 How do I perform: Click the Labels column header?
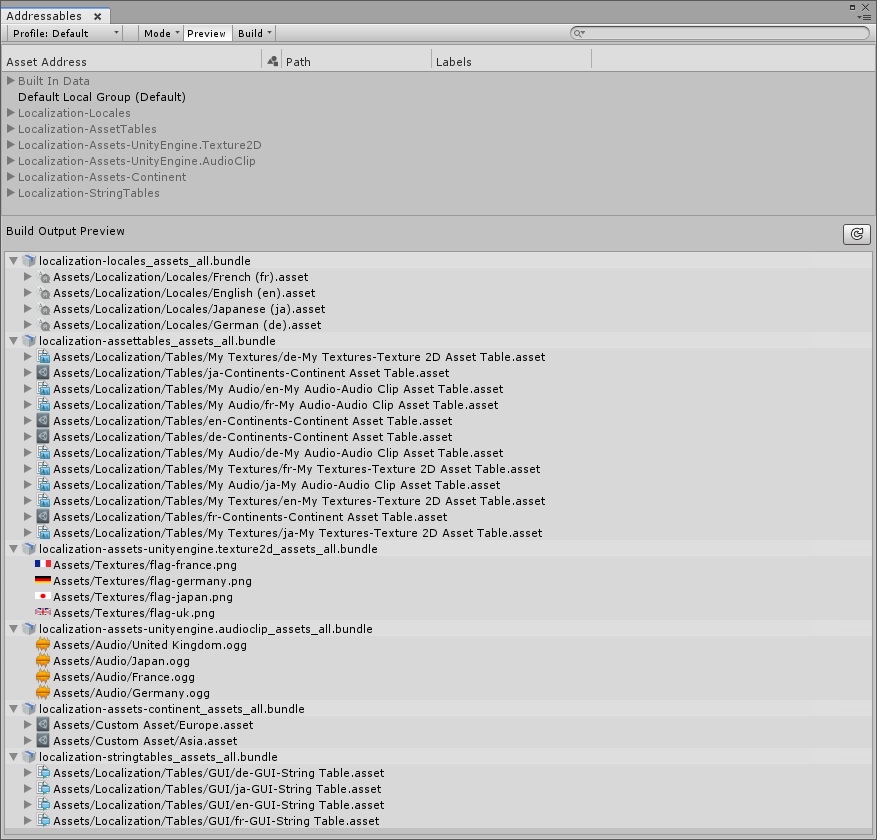pyautogui.click(x=453, y=61)
